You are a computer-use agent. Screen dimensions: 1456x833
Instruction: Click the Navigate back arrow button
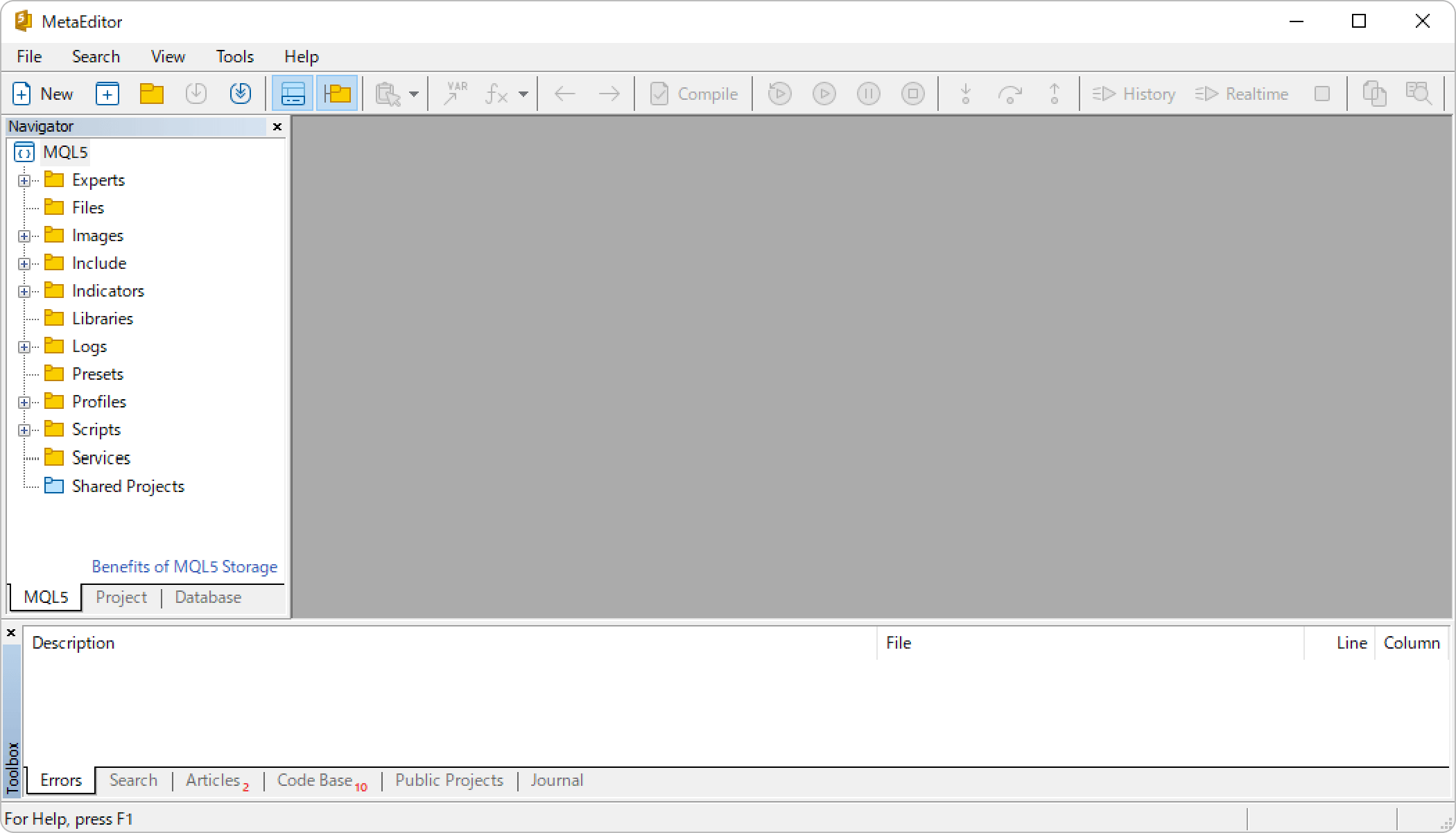(565, 93)
